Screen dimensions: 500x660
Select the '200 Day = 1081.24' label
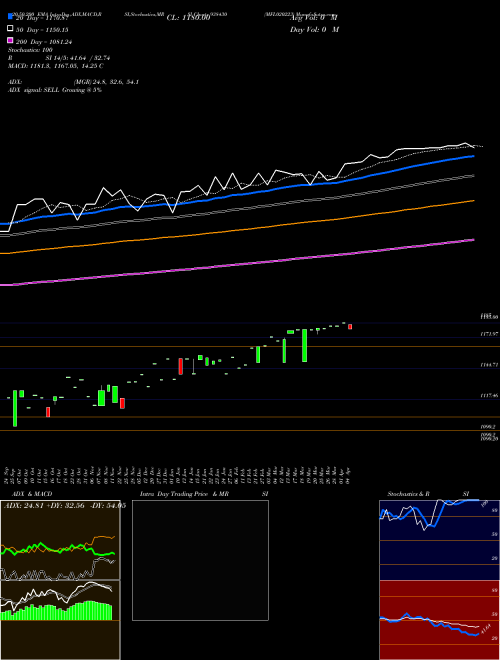coord(44,42)
